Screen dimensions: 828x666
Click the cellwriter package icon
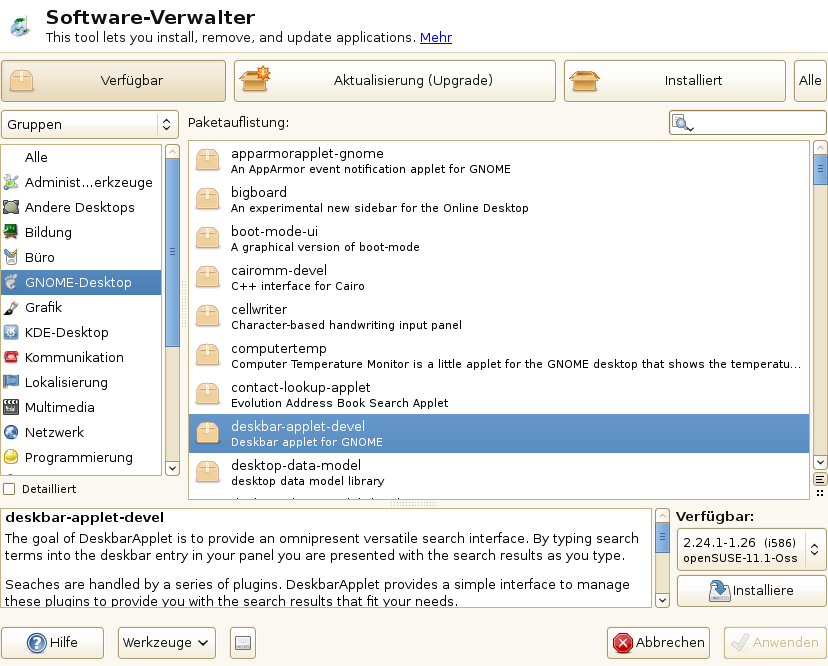(208, 316)
